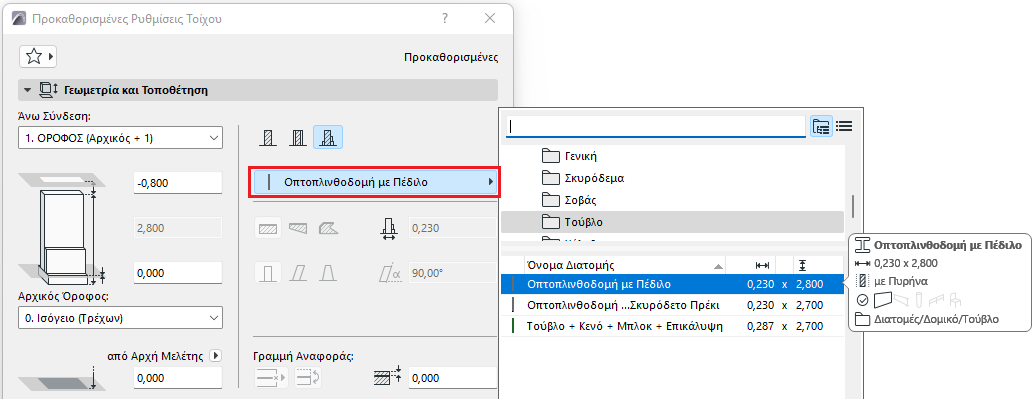This screenshot has height=399, width=1034.
Task: Click the Favorites star button
Action: click(38, 57)
